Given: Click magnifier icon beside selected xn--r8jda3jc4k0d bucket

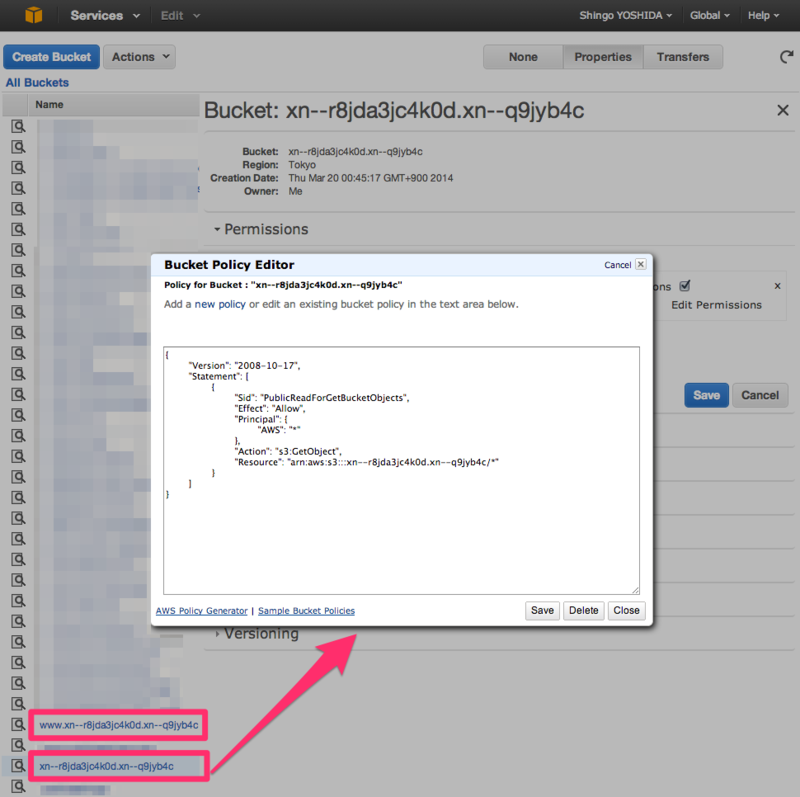Looking at the screenshot, I should [x=18, y=766].
